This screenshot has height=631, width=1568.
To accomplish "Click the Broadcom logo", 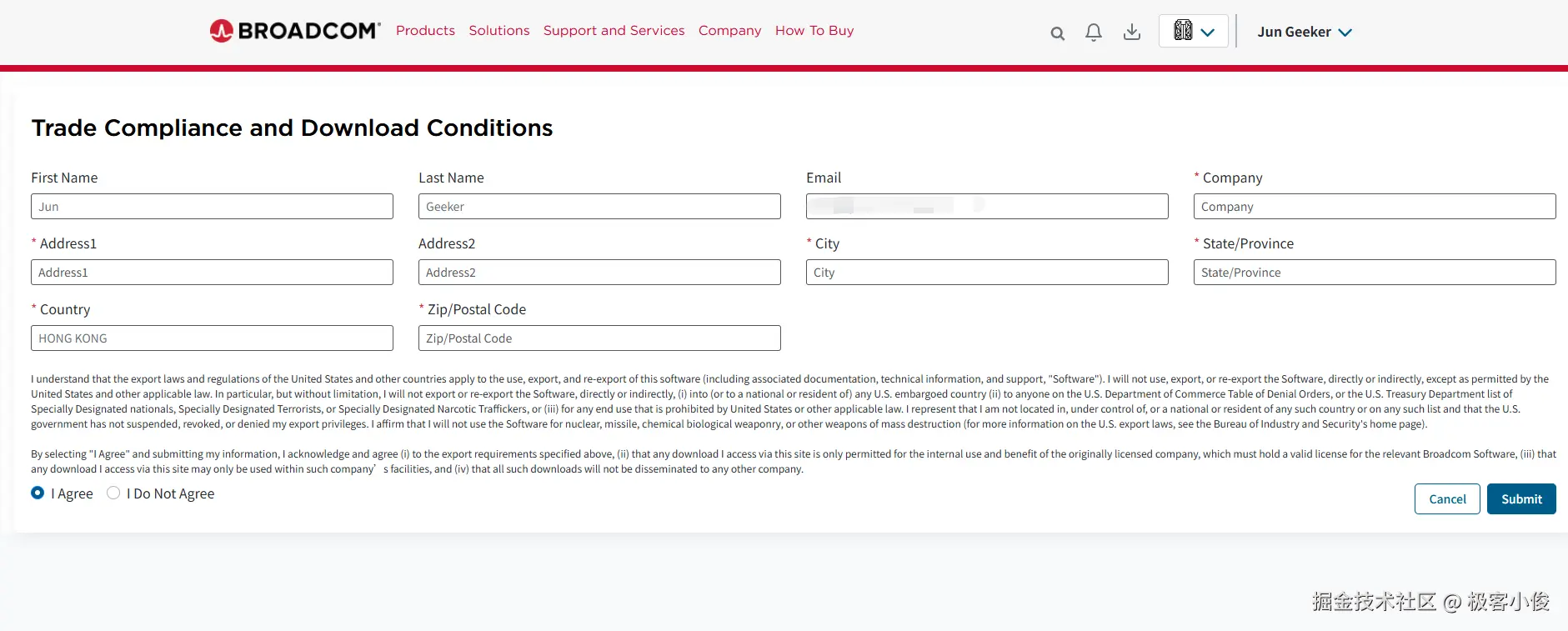I will point(295,31).
